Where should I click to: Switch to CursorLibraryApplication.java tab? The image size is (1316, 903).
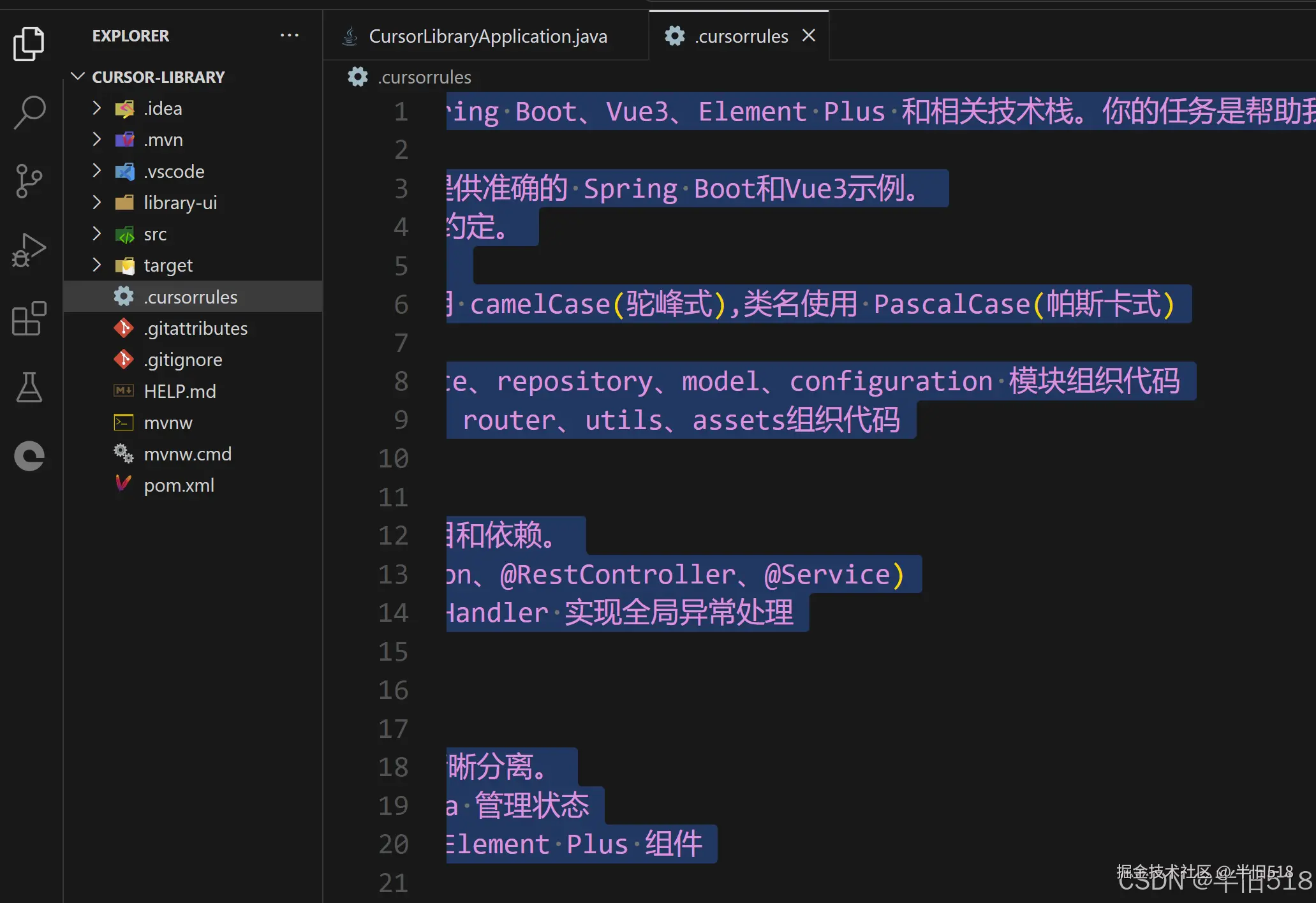(487, 36)
